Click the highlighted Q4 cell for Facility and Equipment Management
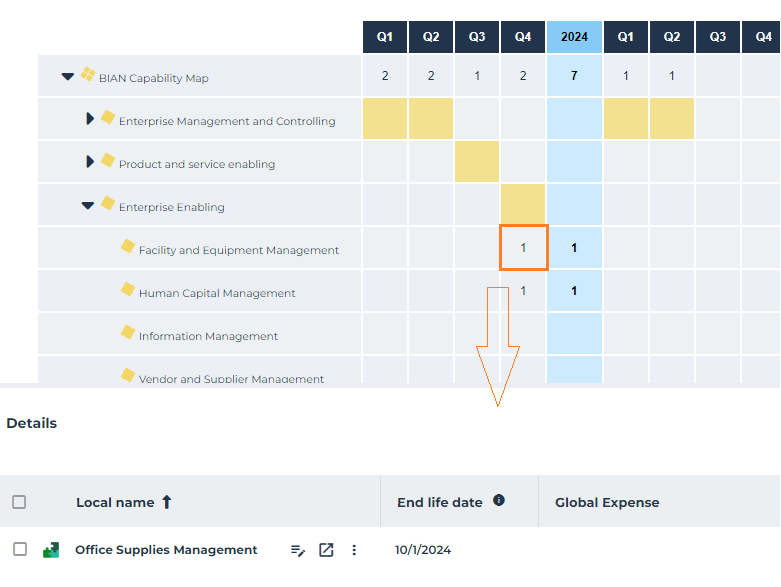This screenshot has height=587, width=781. tap(523, 248)
